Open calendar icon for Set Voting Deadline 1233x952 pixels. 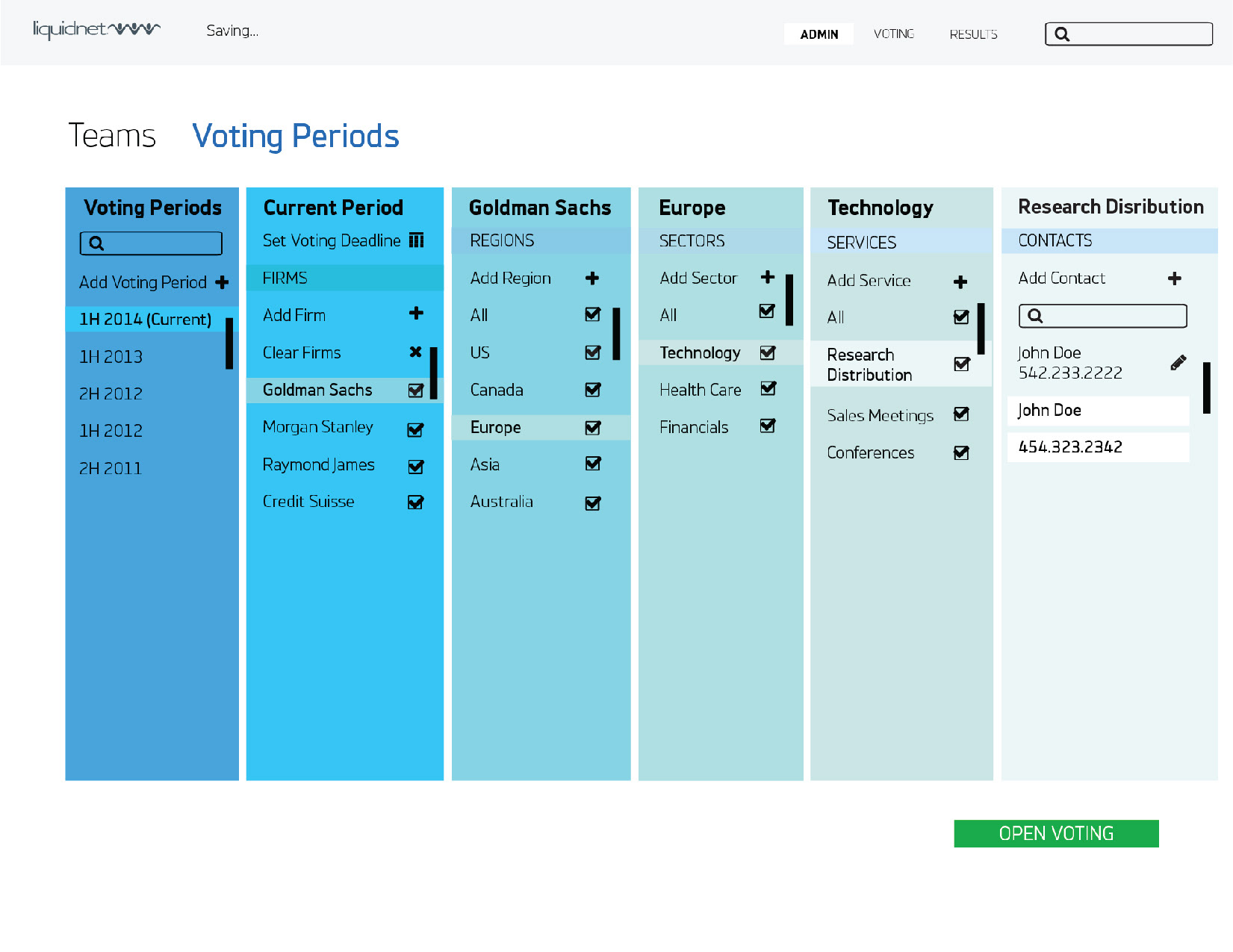coord(417,240)
